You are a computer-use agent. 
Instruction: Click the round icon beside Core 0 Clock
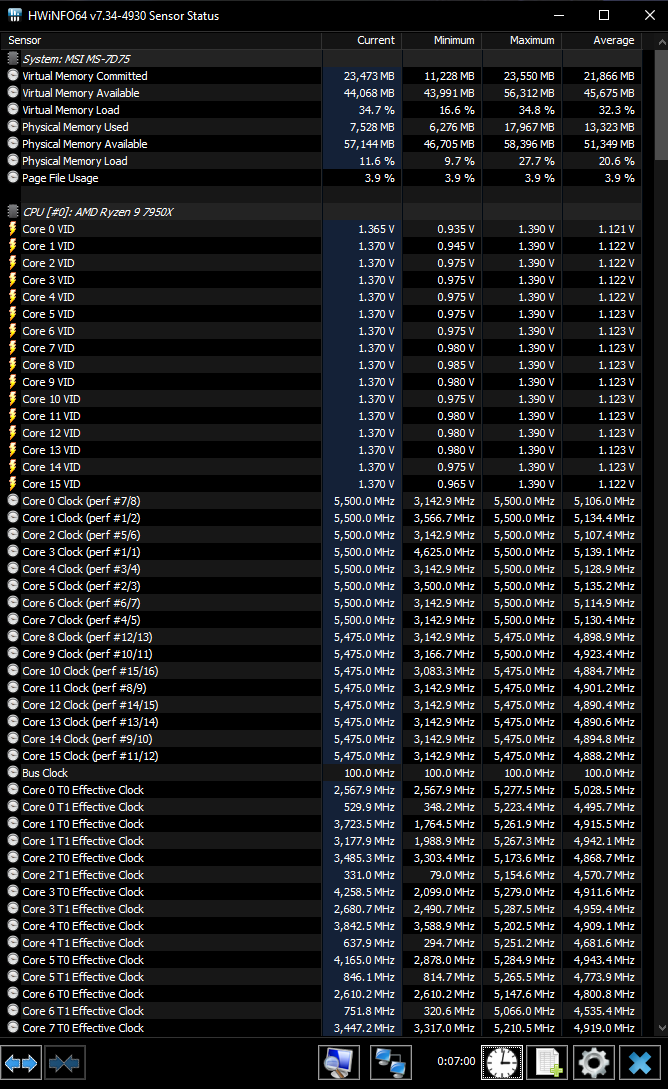(x=12, y=500)
